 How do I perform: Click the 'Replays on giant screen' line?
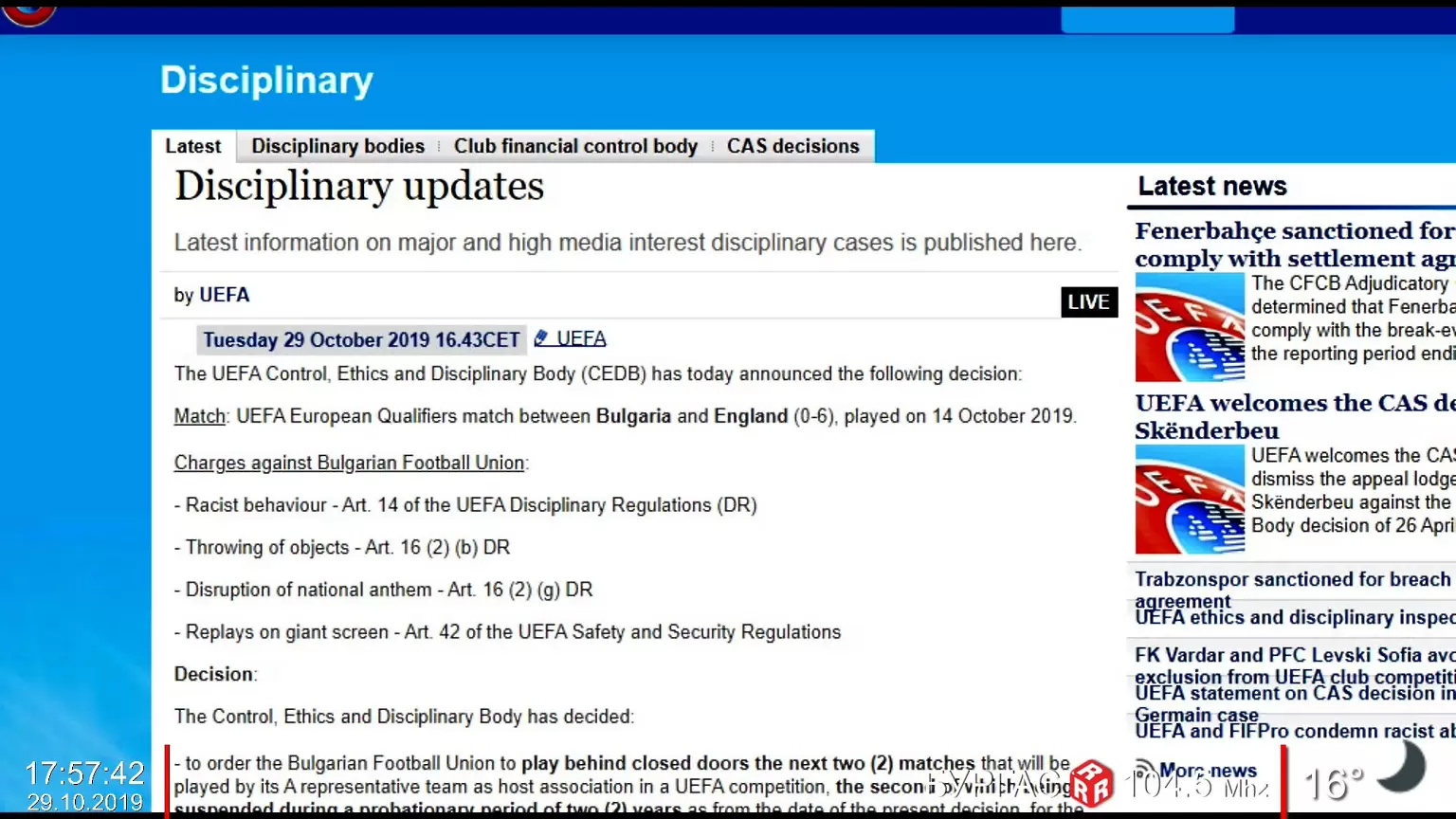click(507, 632)
